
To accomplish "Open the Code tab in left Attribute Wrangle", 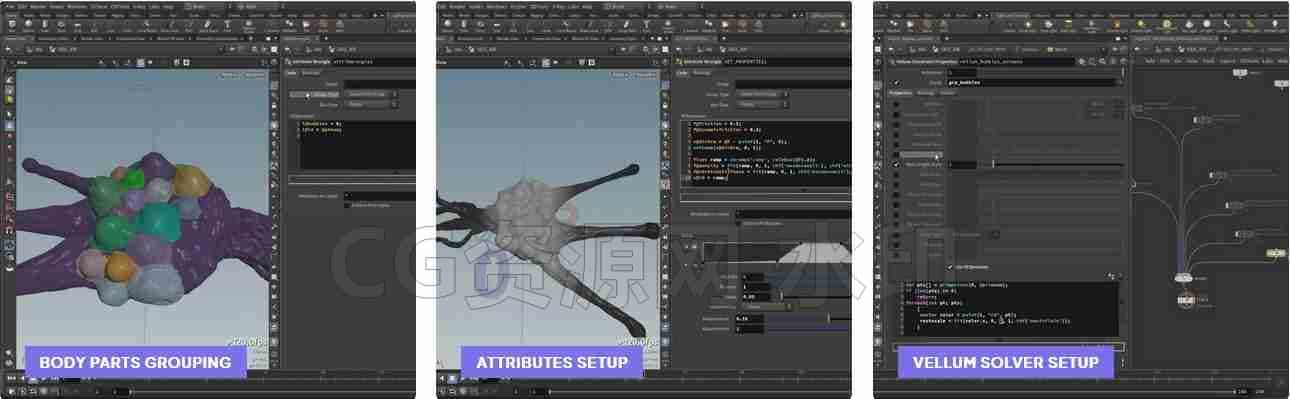I will pyautogui.click(x=292, y=72).
